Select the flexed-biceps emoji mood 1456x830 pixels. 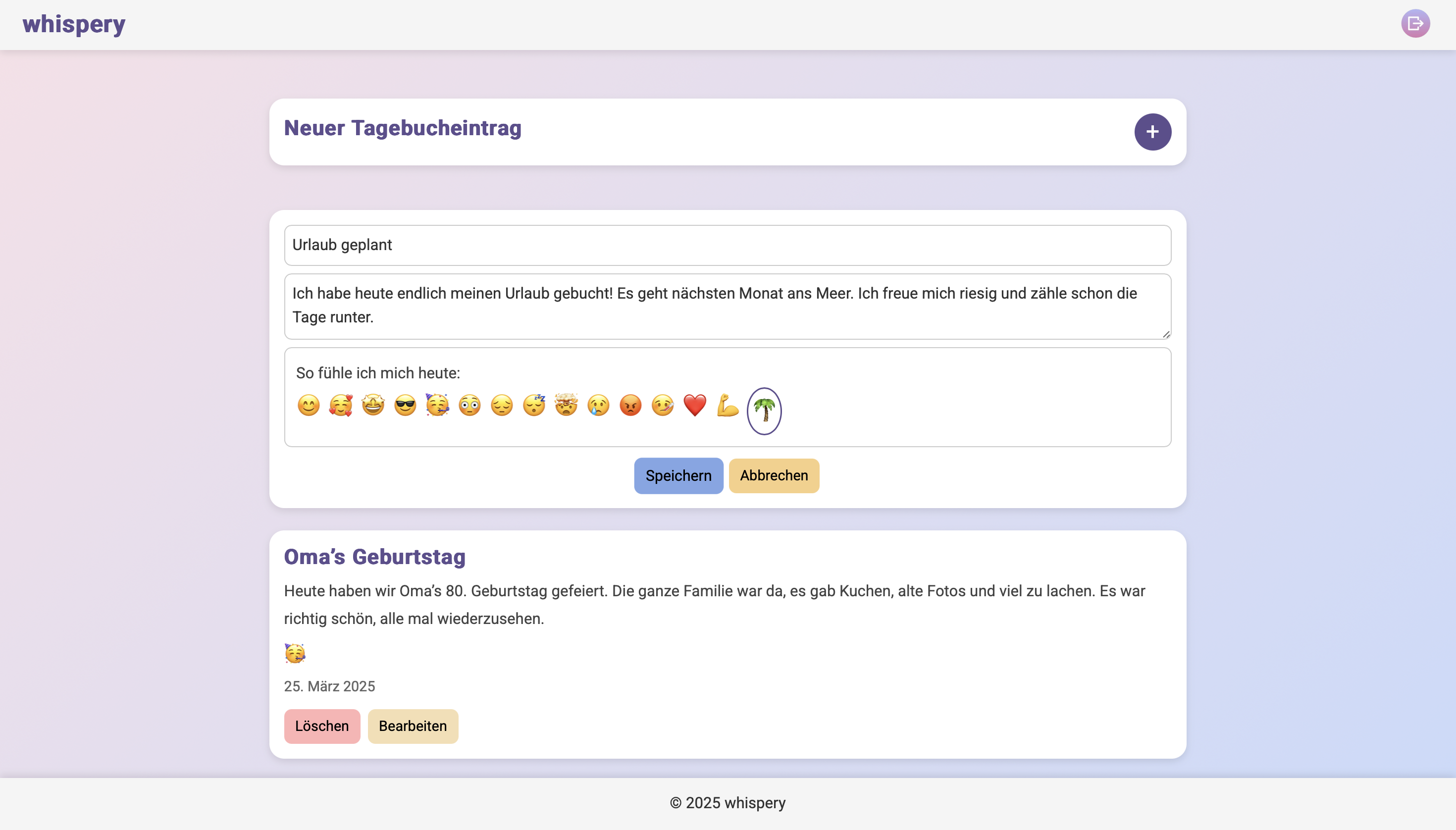(x=728, y=405)
